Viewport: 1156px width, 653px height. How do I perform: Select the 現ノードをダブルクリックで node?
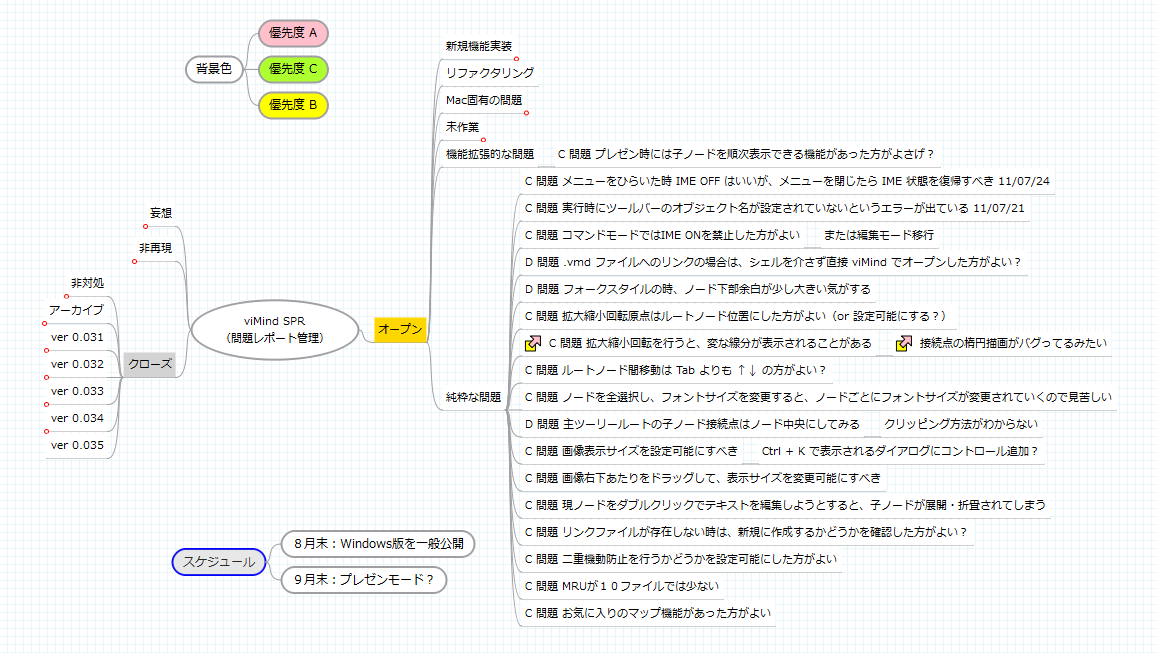784,506
